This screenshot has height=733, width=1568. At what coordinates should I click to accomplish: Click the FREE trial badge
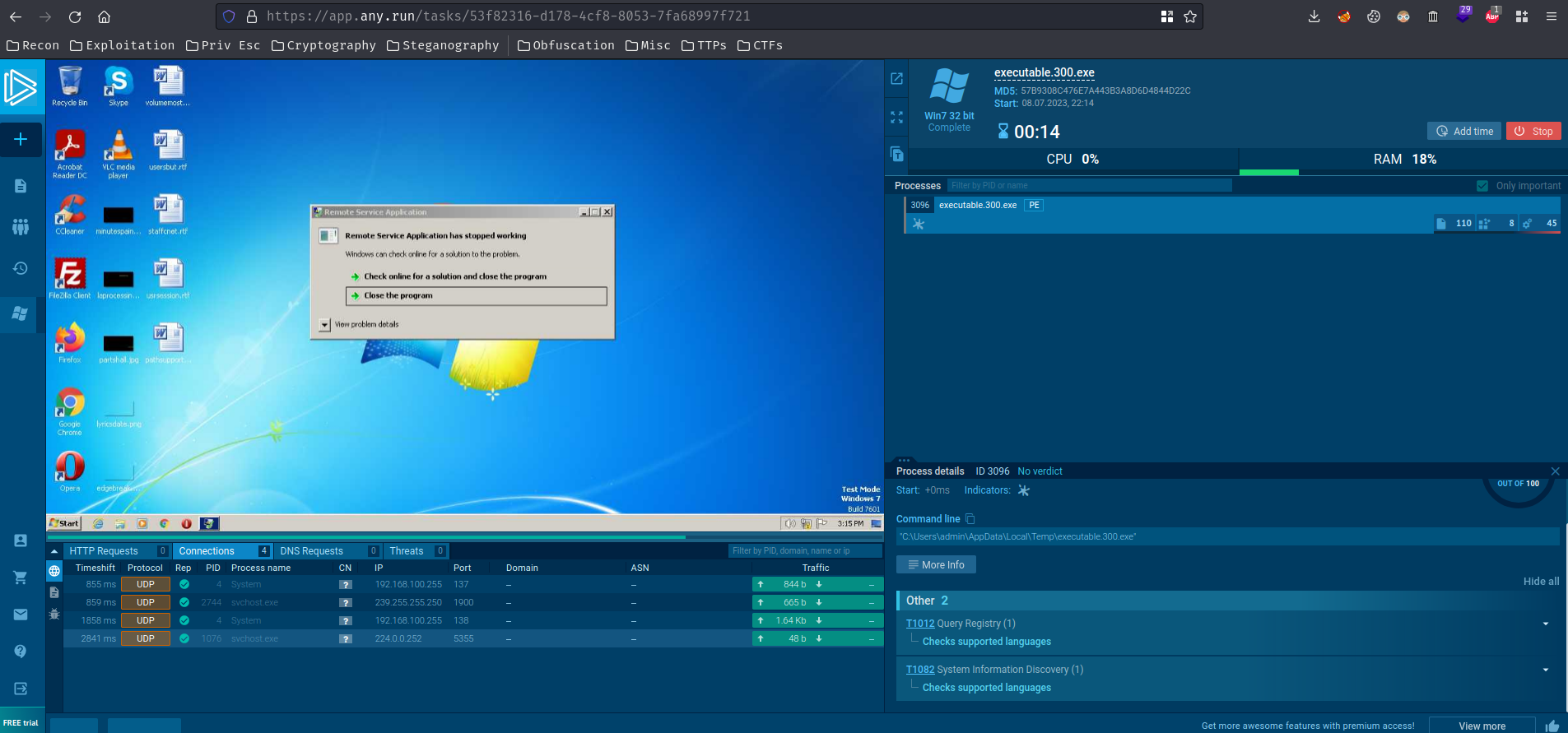click(21, 722)
